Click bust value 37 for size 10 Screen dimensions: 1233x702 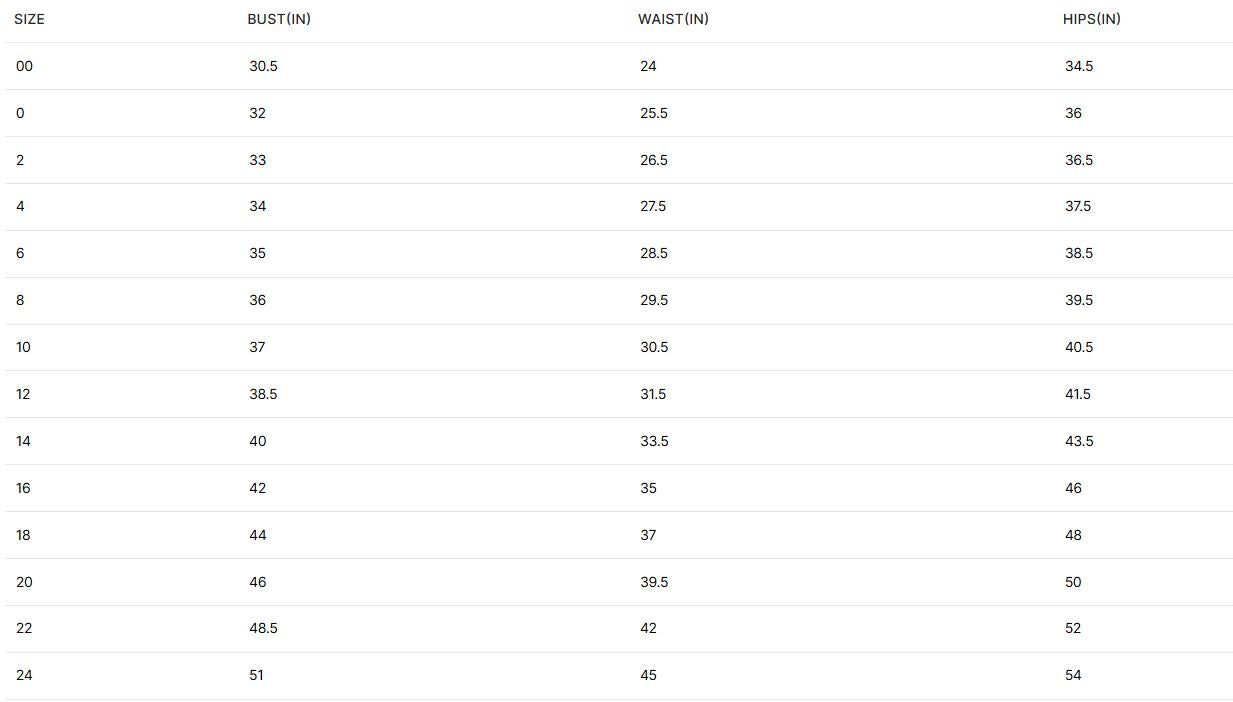(x=257, y=347)
